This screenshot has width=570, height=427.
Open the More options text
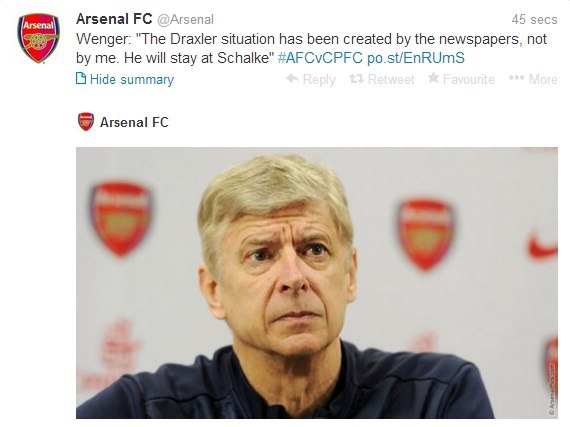click(543, 79)
